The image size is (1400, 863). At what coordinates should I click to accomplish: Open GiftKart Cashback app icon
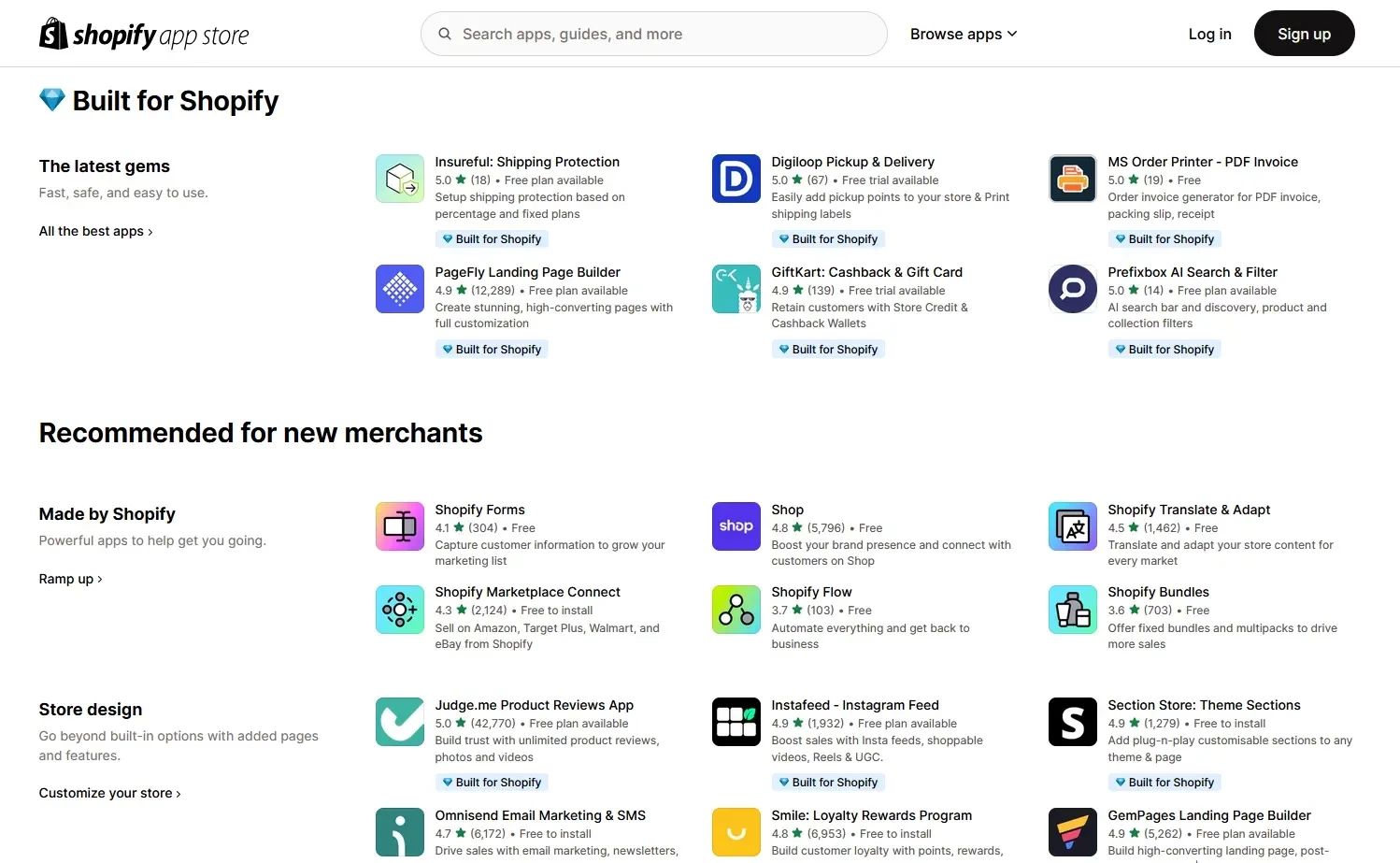pyautogui.click(x=736, y=289)
